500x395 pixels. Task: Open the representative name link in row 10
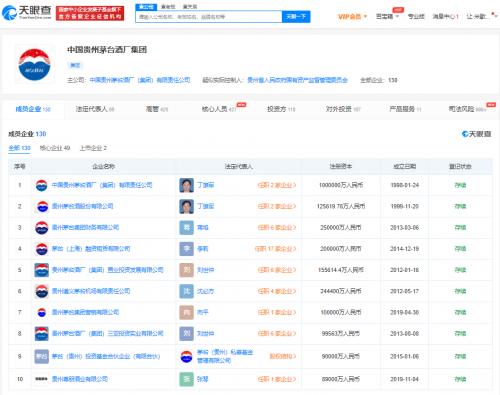[x=203, y=379]
